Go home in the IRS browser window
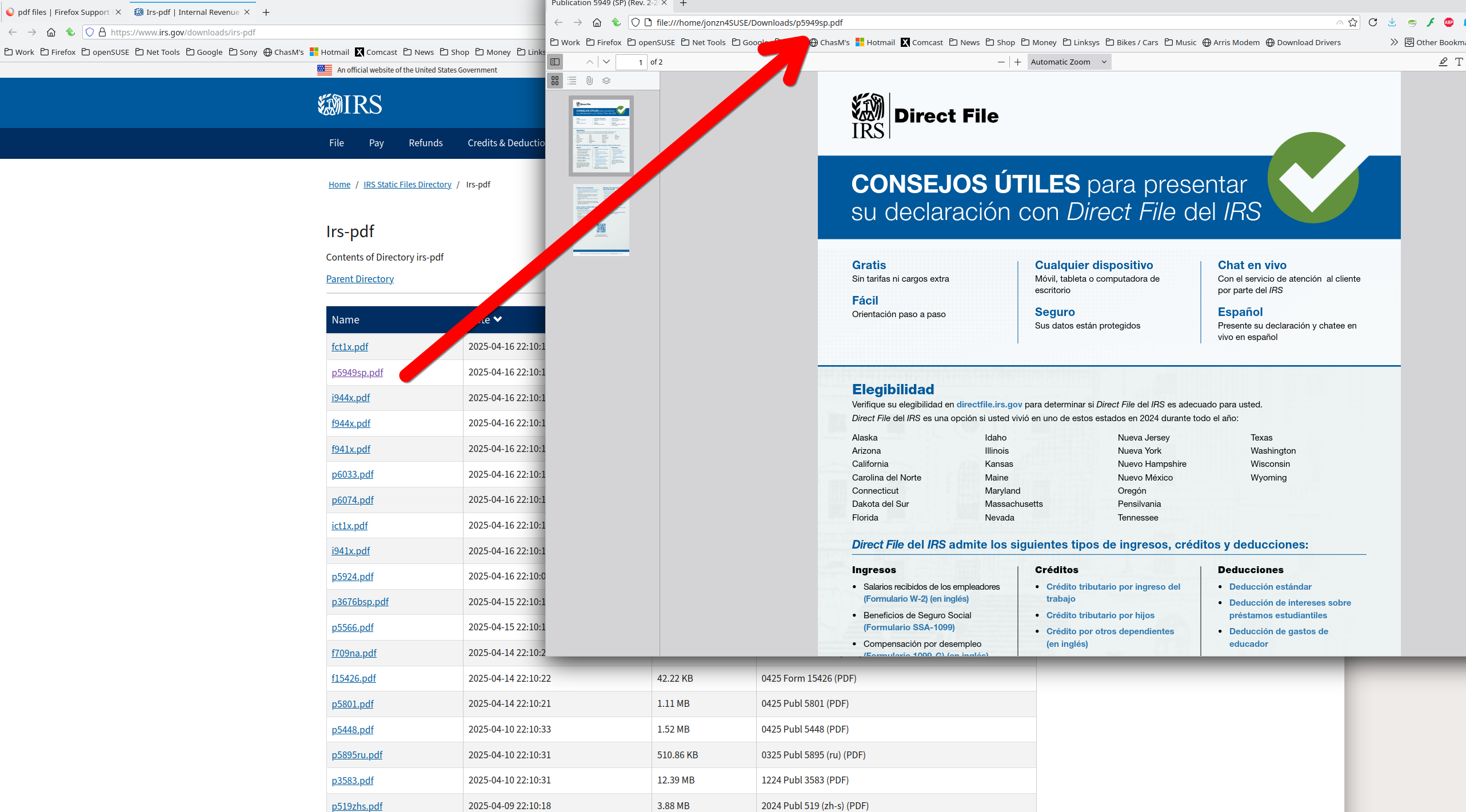 point(51,32)
